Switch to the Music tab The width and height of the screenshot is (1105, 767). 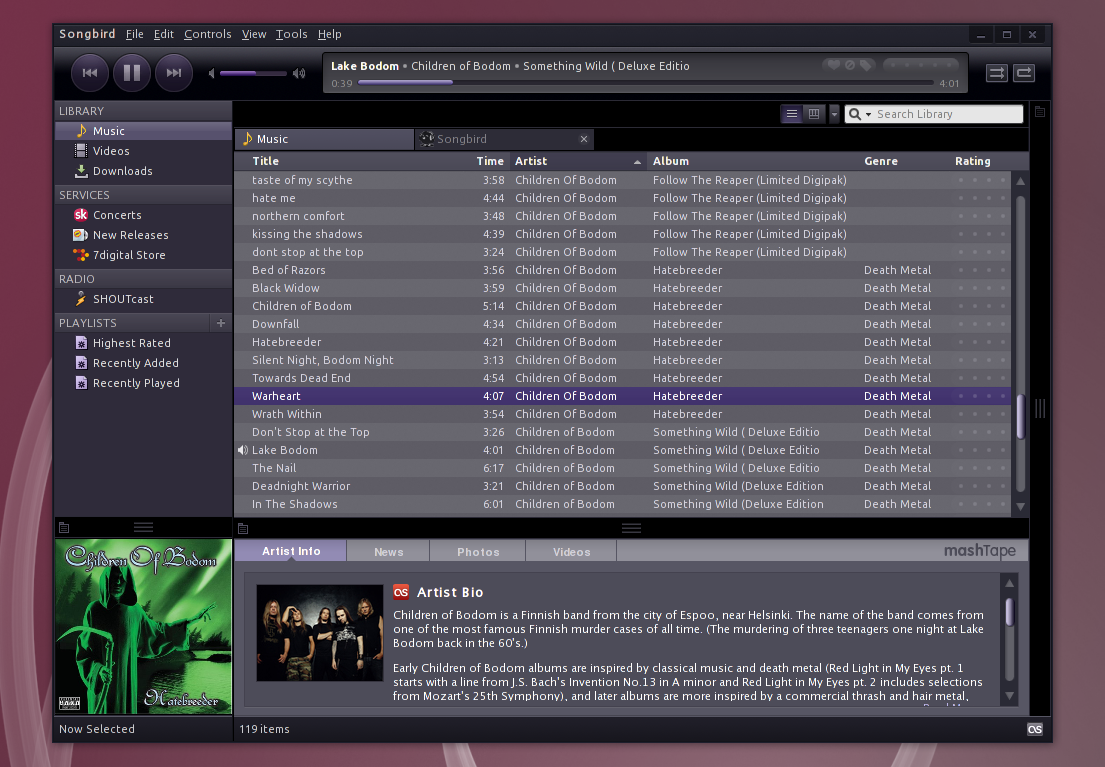coord(324,140)
